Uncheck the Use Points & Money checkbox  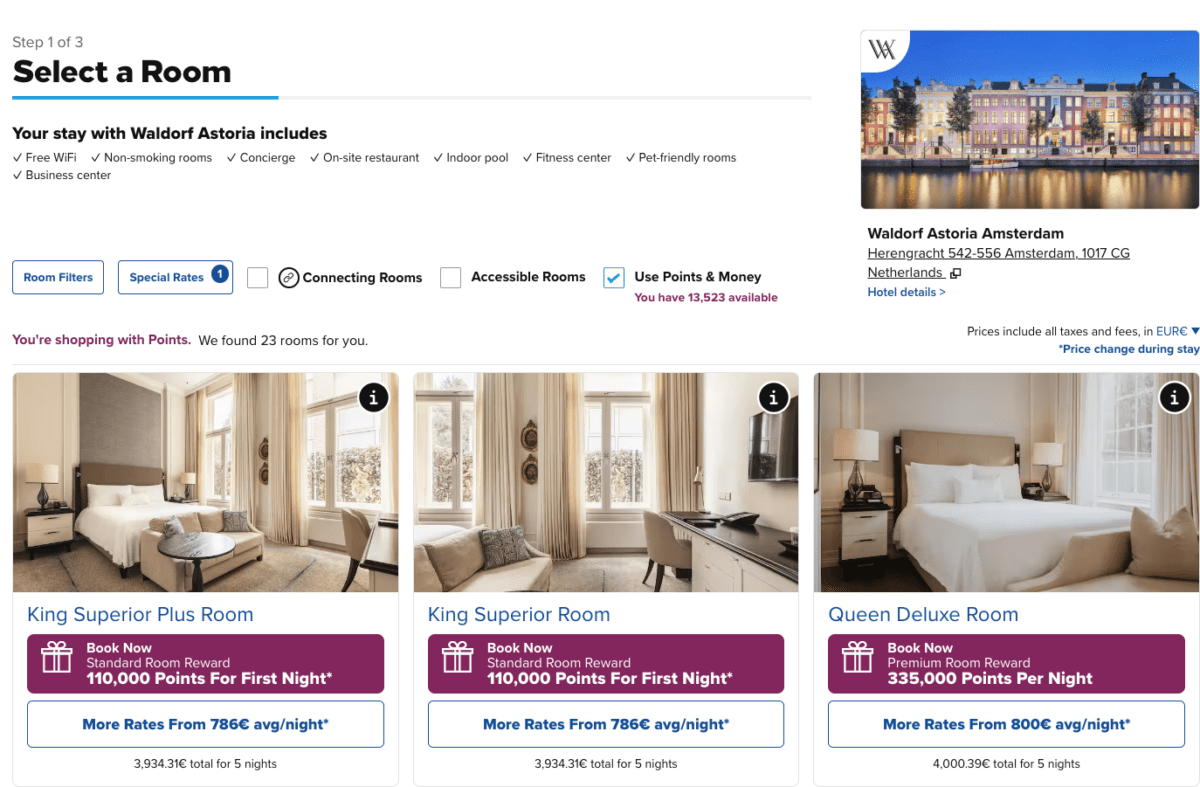pyautogui.click(x=614, y=278)
